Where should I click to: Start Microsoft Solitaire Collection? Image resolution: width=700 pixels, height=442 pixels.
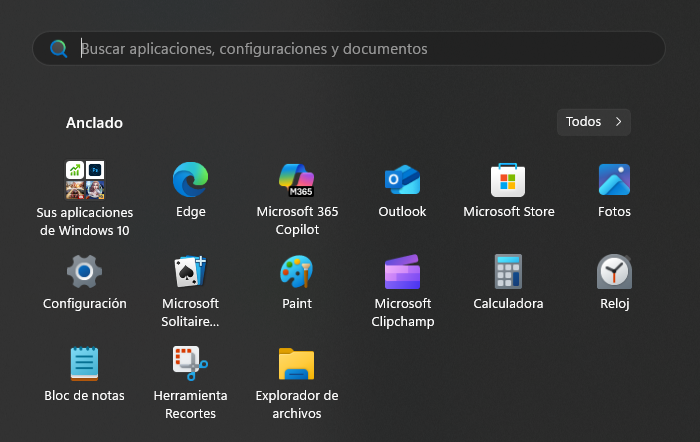click(x=191, y=271)
